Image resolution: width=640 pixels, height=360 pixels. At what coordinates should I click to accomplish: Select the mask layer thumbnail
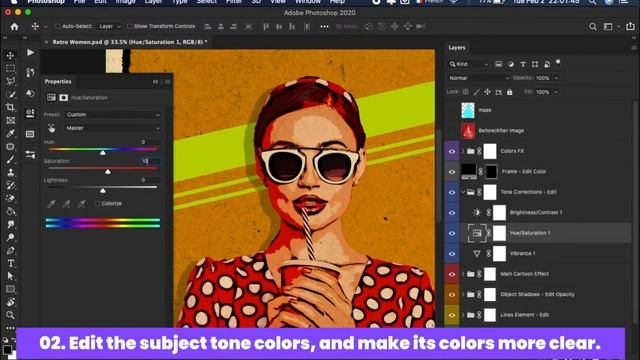click(x=468, y=110)
